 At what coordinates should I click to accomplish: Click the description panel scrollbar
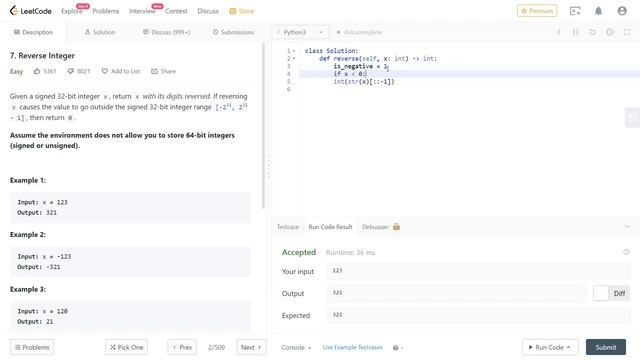(x=263, y=127)
